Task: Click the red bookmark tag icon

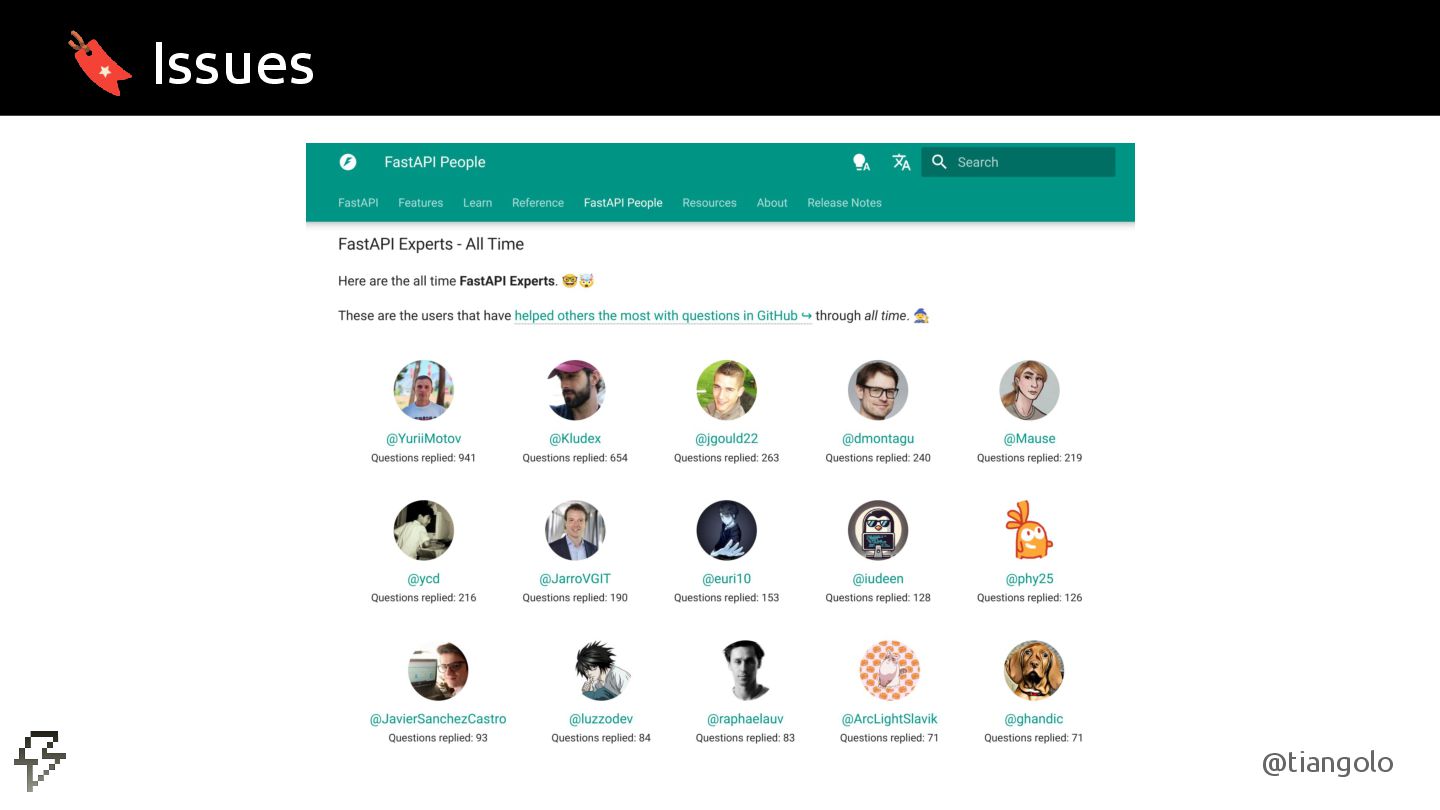Action: (x=99, y=62)
